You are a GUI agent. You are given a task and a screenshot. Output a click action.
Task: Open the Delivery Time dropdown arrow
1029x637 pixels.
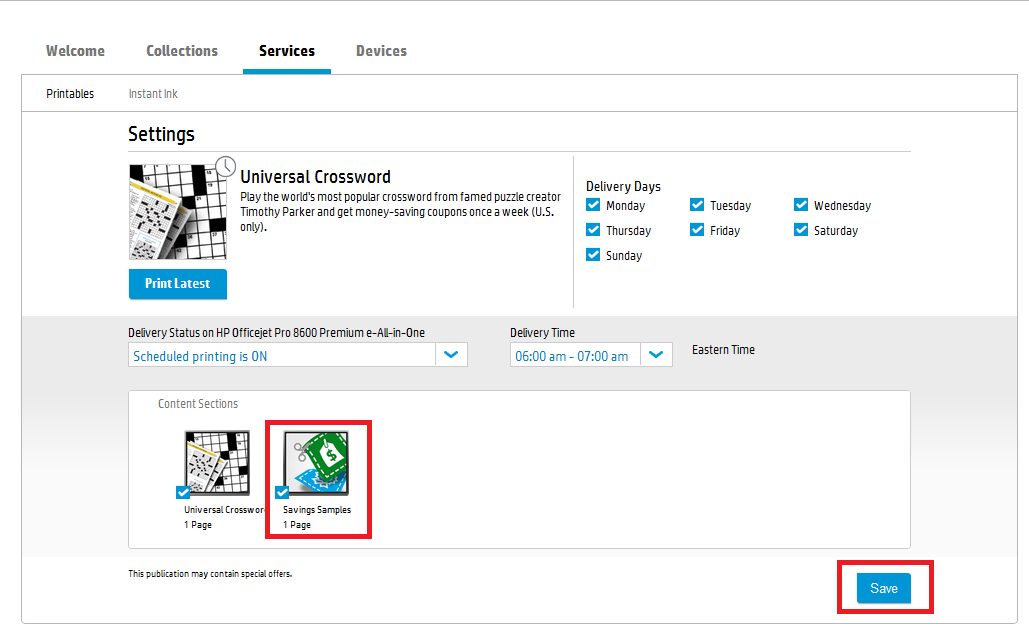tap(656, 355)
